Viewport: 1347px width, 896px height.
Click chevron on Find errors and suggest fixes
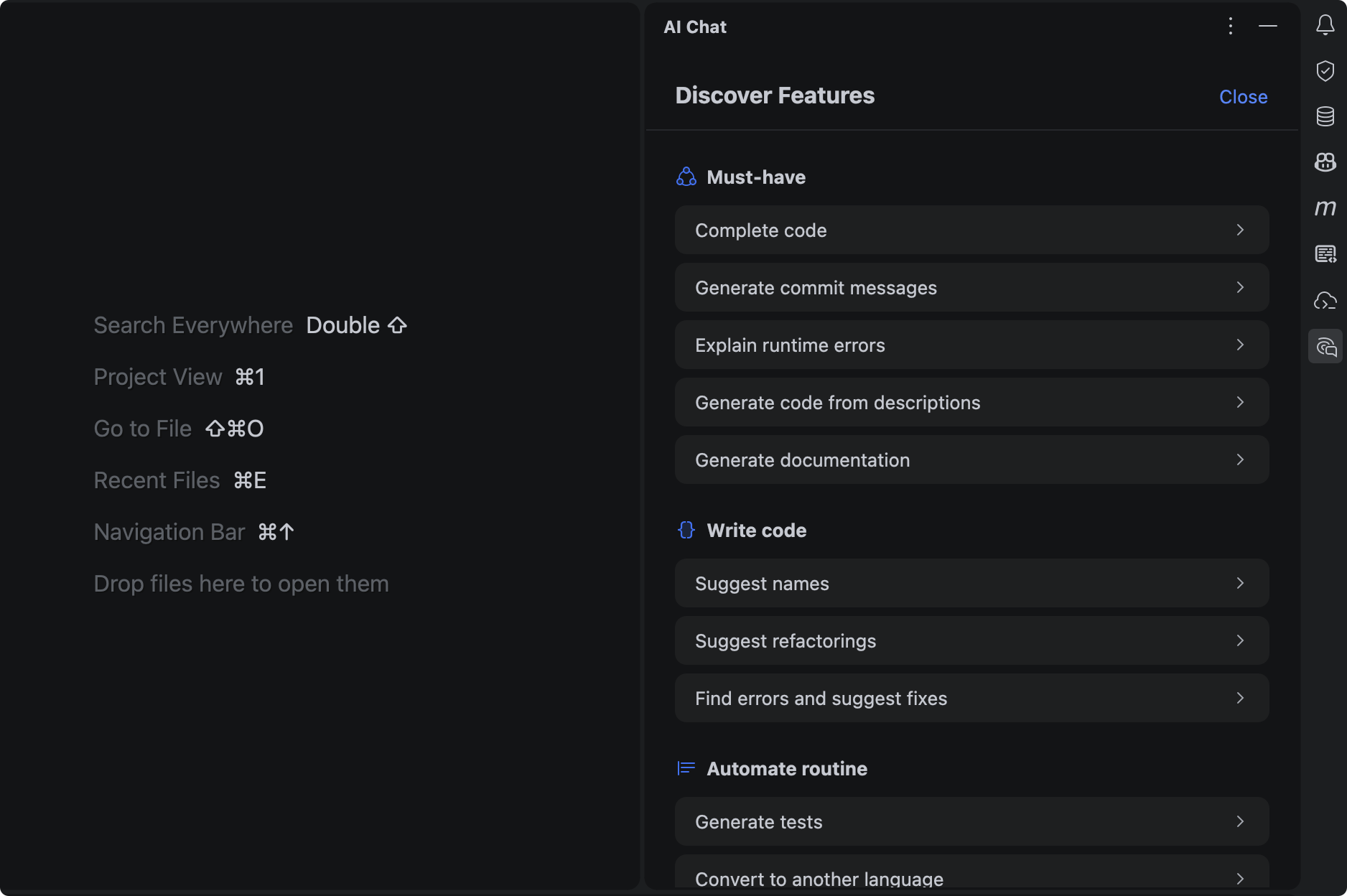pos(1239,699)
